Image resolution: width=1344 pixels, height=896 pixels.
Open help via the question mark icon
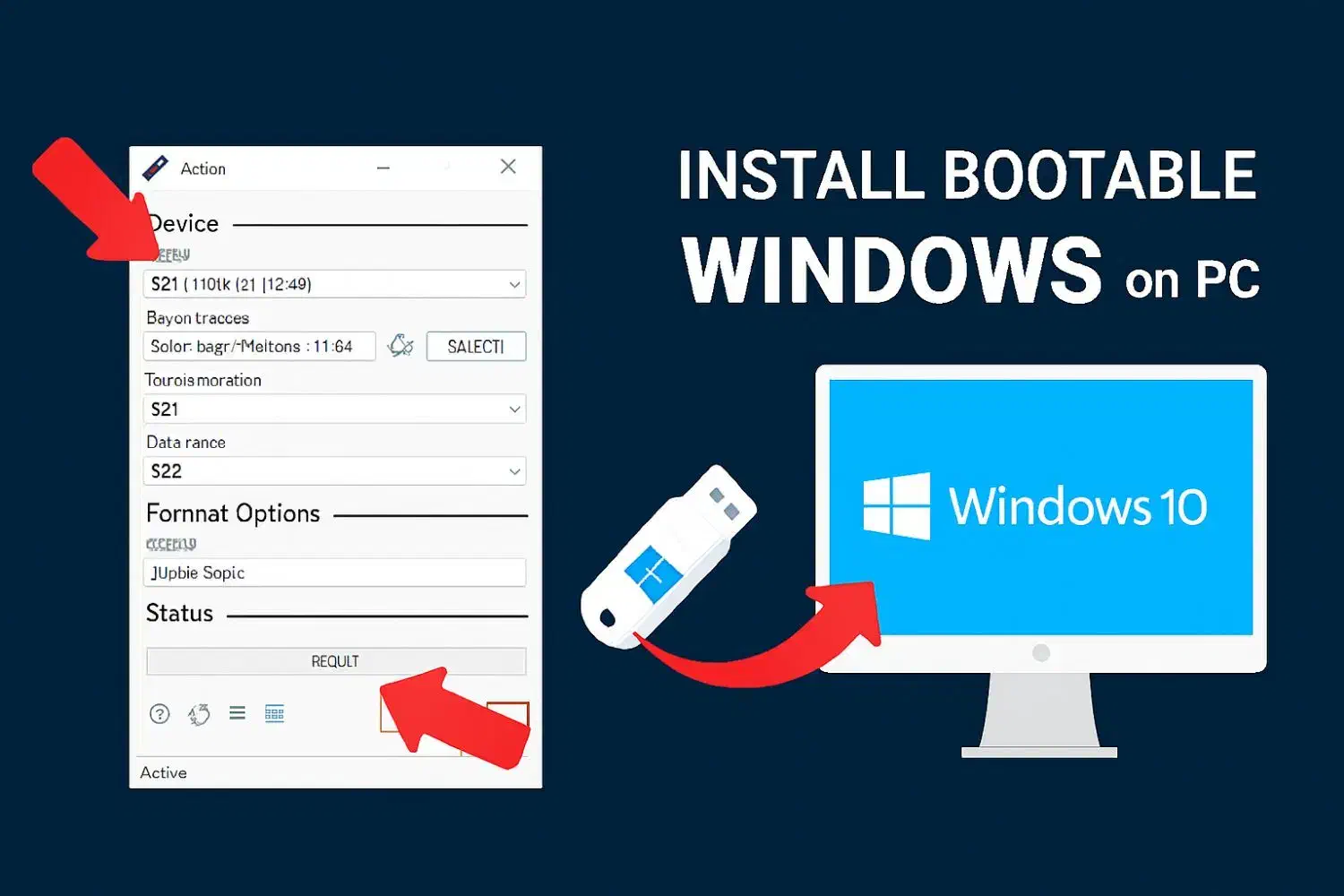pos(159,713)
